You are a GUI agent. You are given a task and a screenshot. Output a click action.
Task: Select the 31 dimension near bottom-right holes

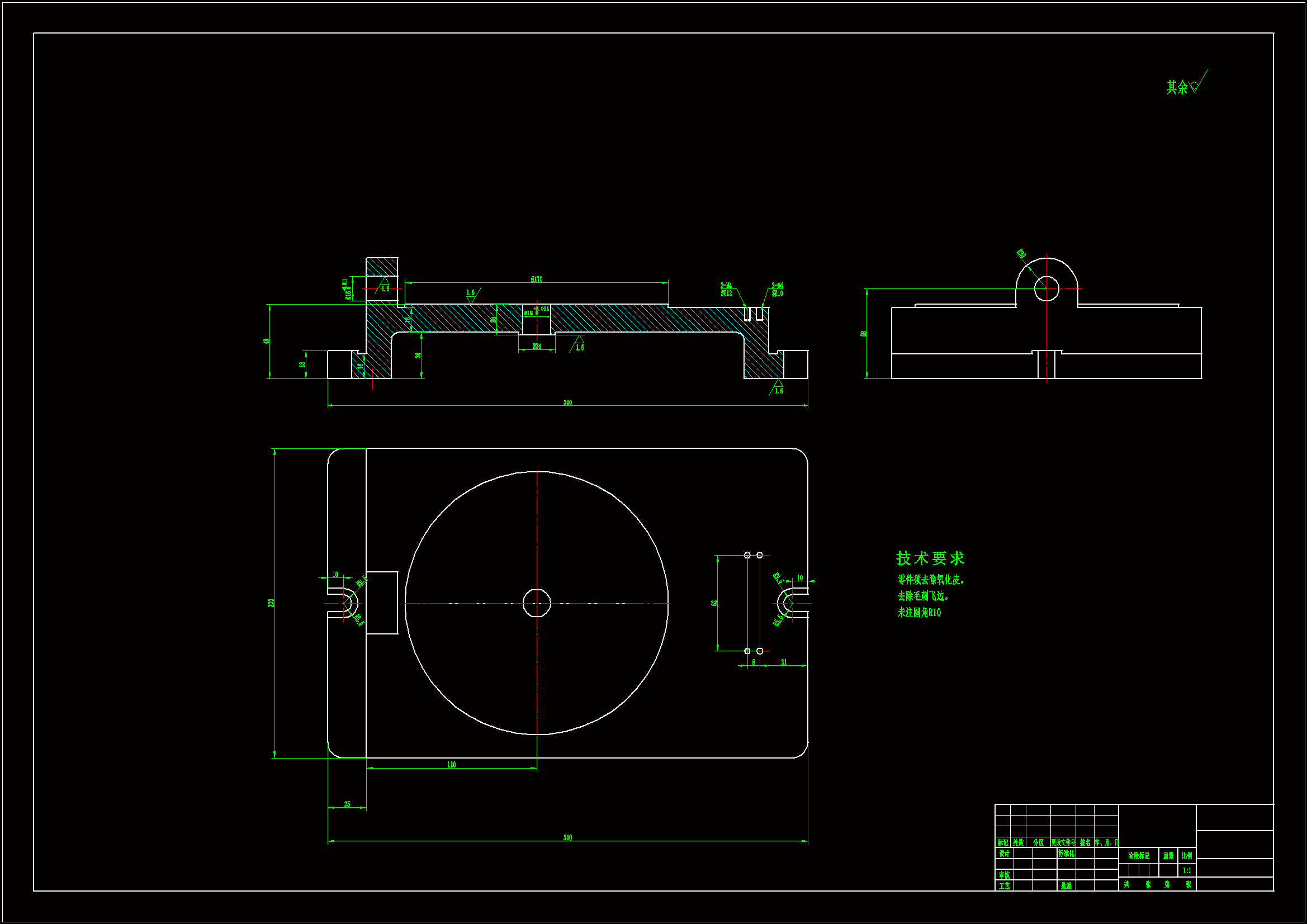(784, 662)
